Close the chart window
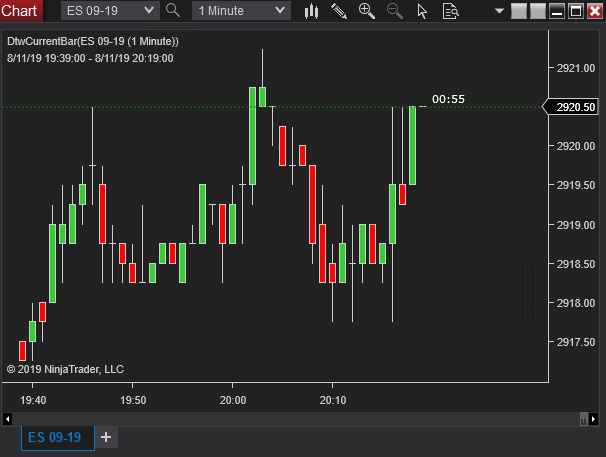This screenshot has width=606, height=457. pyautogui.click(x=595, y=11)
